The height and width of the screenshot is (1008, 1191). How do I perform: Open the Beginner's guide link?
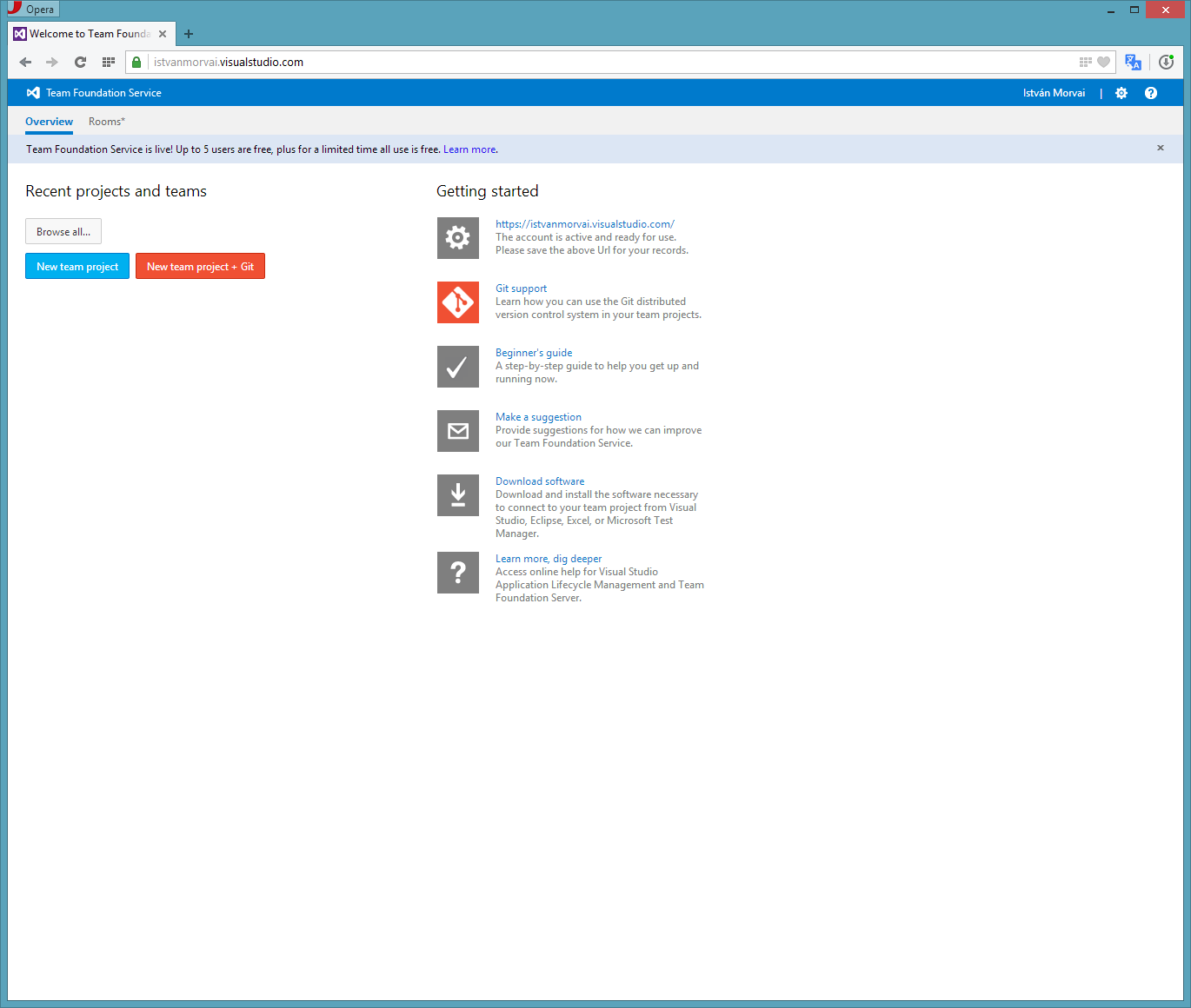534,353
